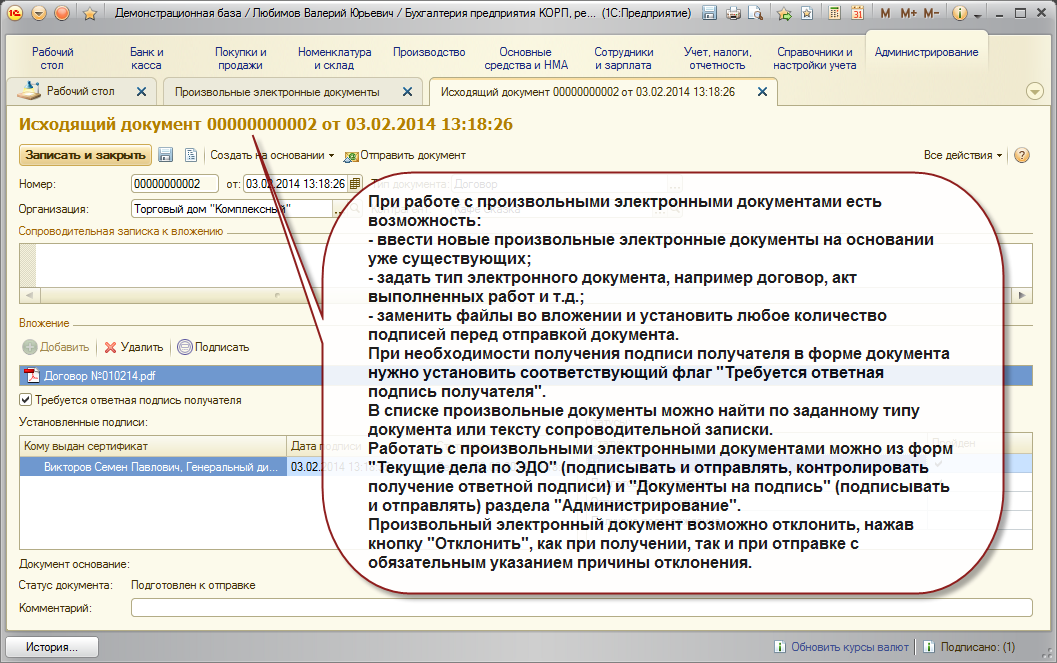
Task: Add current page to favorites star-arrow icon
Action: [x=784, y=13]
